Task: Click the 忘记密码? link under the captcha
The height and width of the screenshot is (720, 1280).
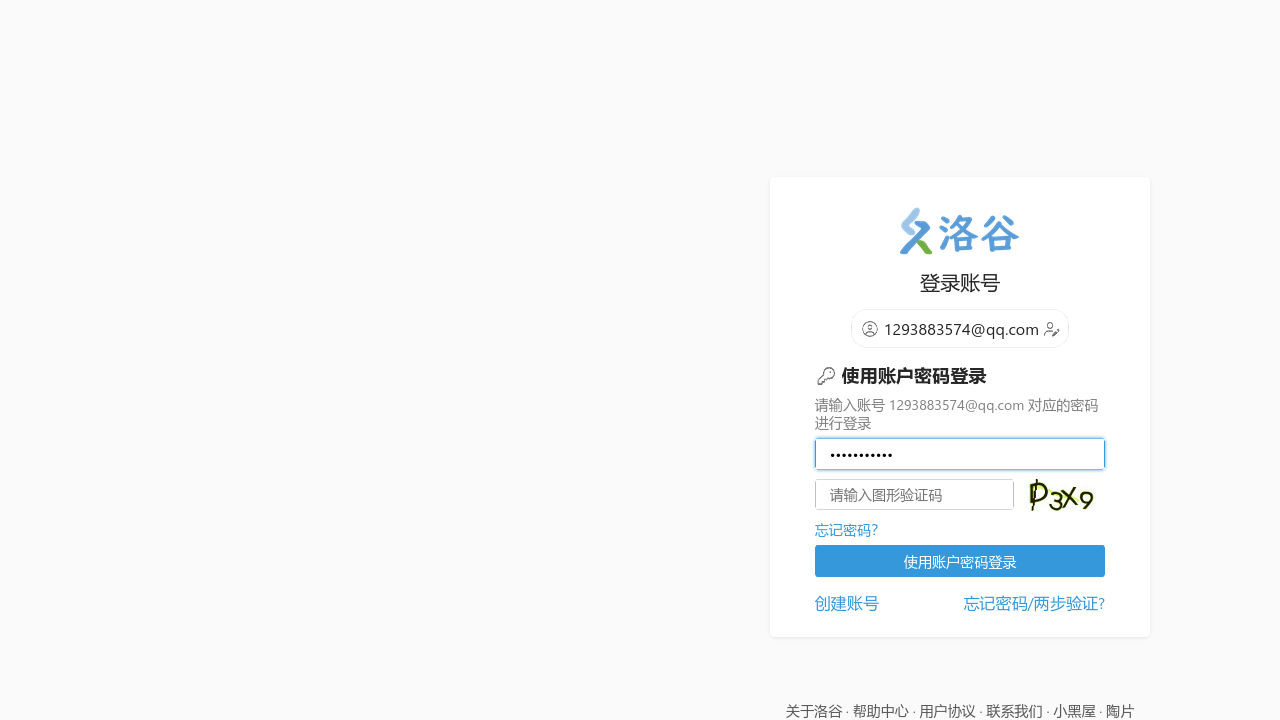Action: [846, 530]
